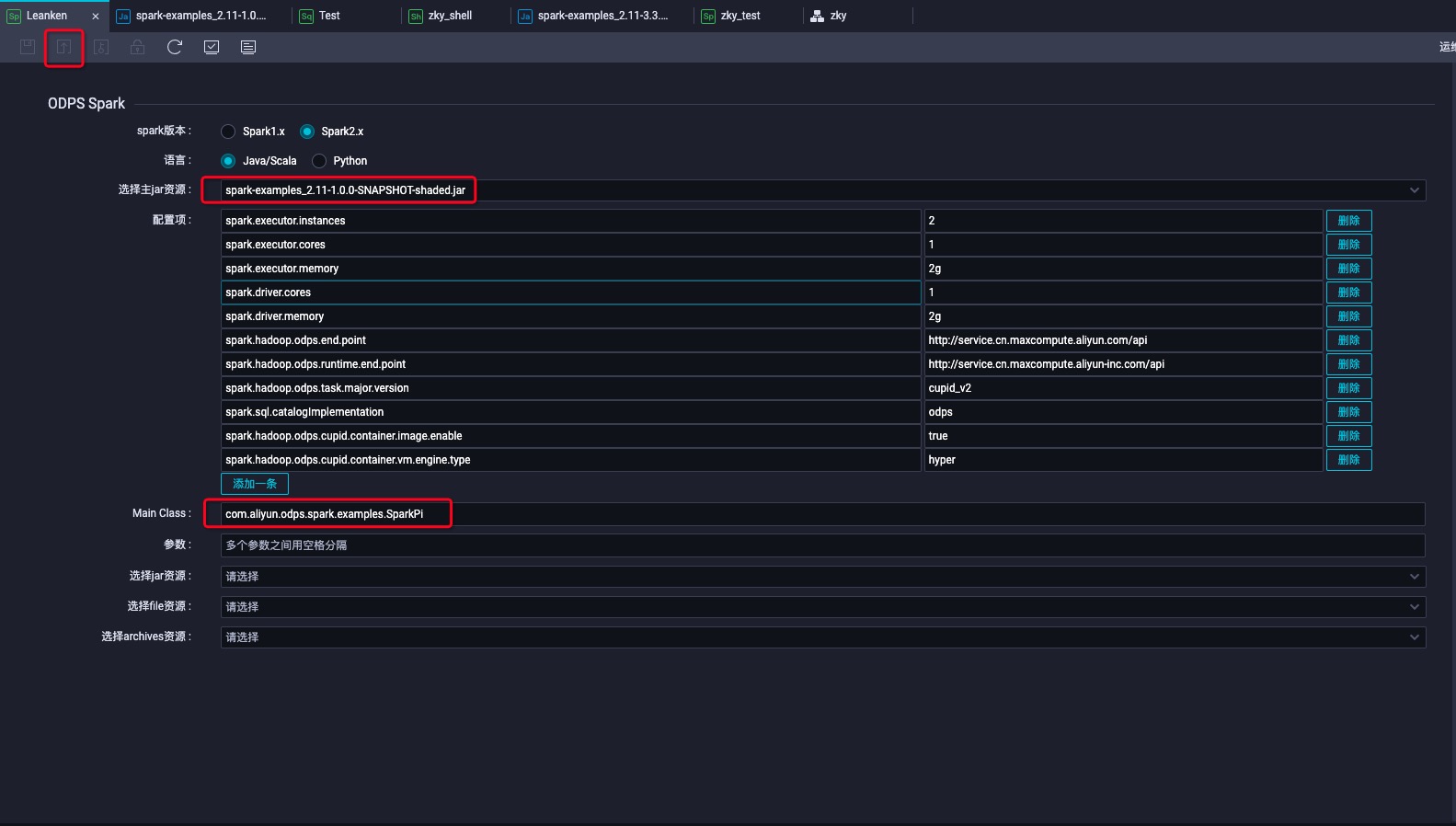1456x826 pixels.
Task: Delete the spark.hadoop.odps.end.point row
Action: pos(1348,340)
